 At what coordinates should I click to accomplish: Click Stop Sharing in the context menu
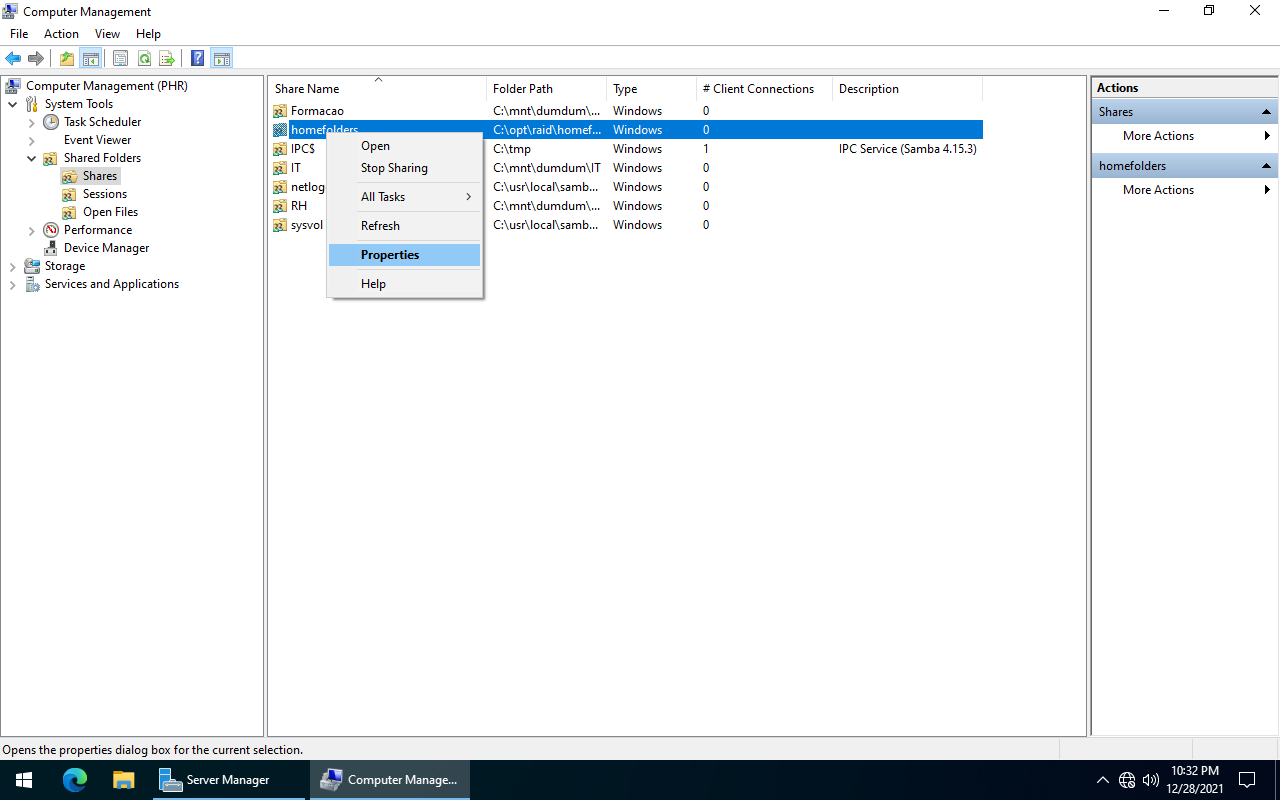click(x=393, y=167)
